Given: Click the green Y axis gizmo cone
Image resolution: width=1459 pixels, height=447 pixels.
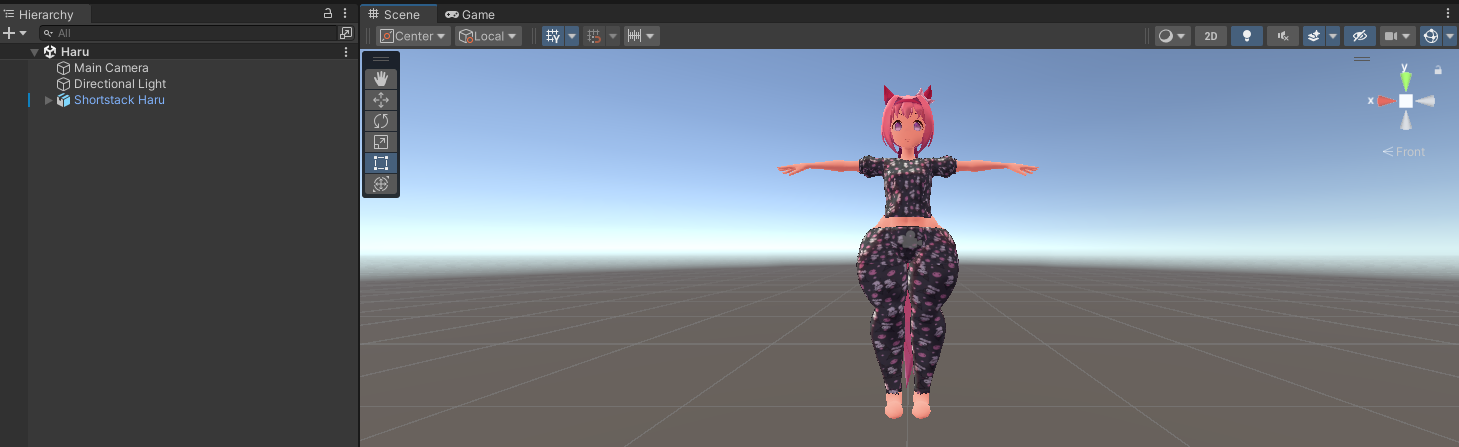Looking at the screenshot, I should pos(1406,80).
